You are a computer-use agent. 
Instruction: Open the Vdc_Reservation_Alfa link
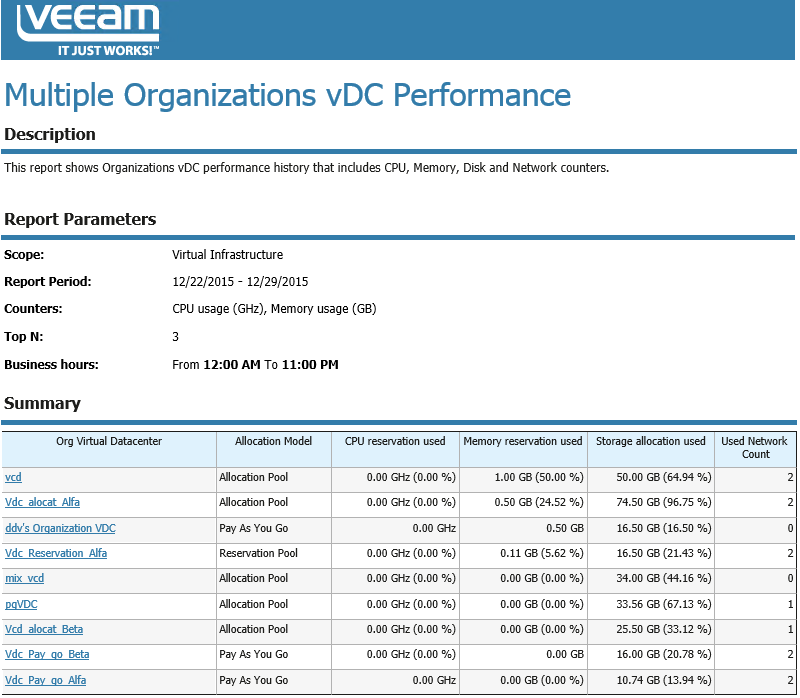[x=56, y=553]
